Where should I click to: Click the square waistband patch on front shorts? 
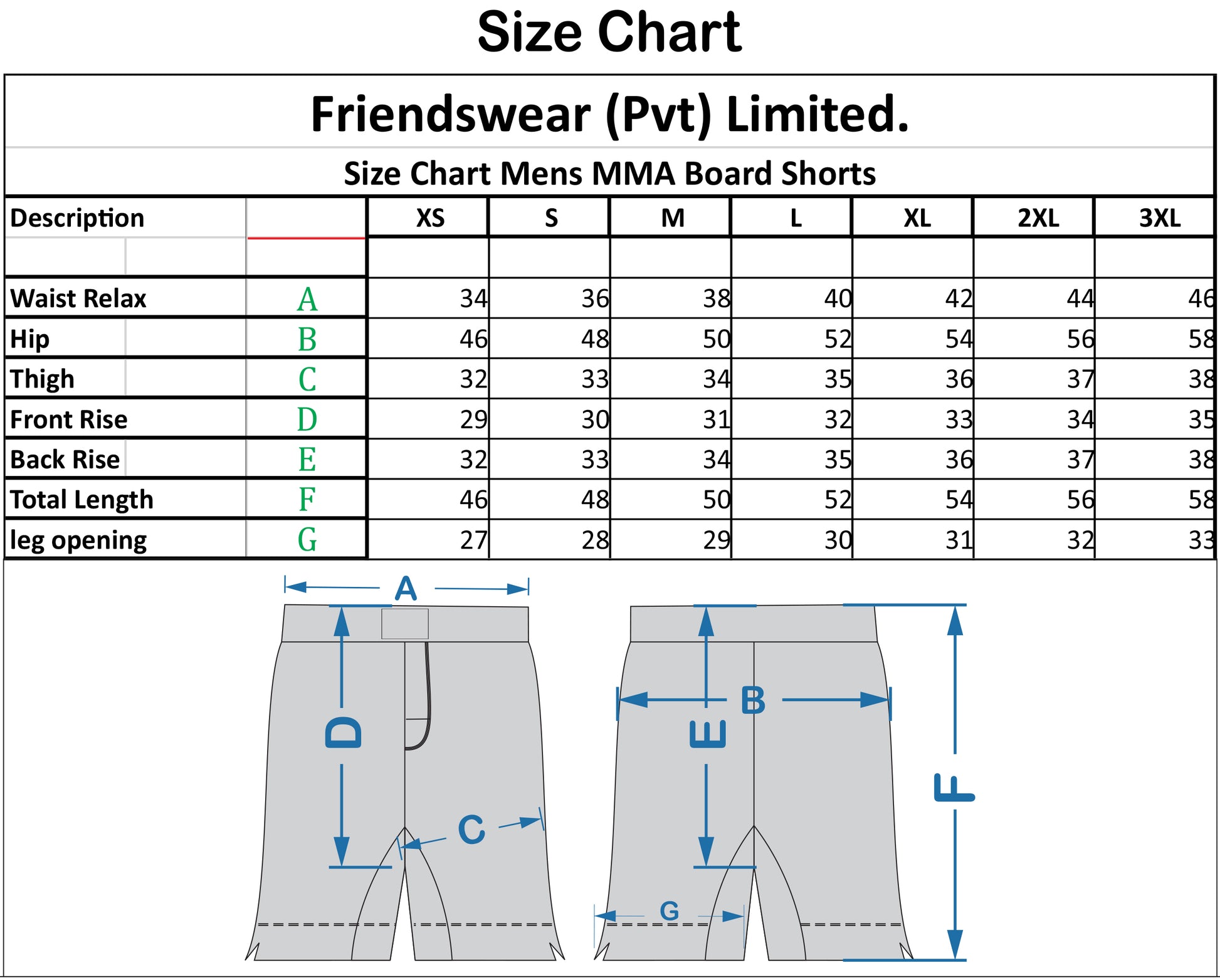[x=405, y=624]
